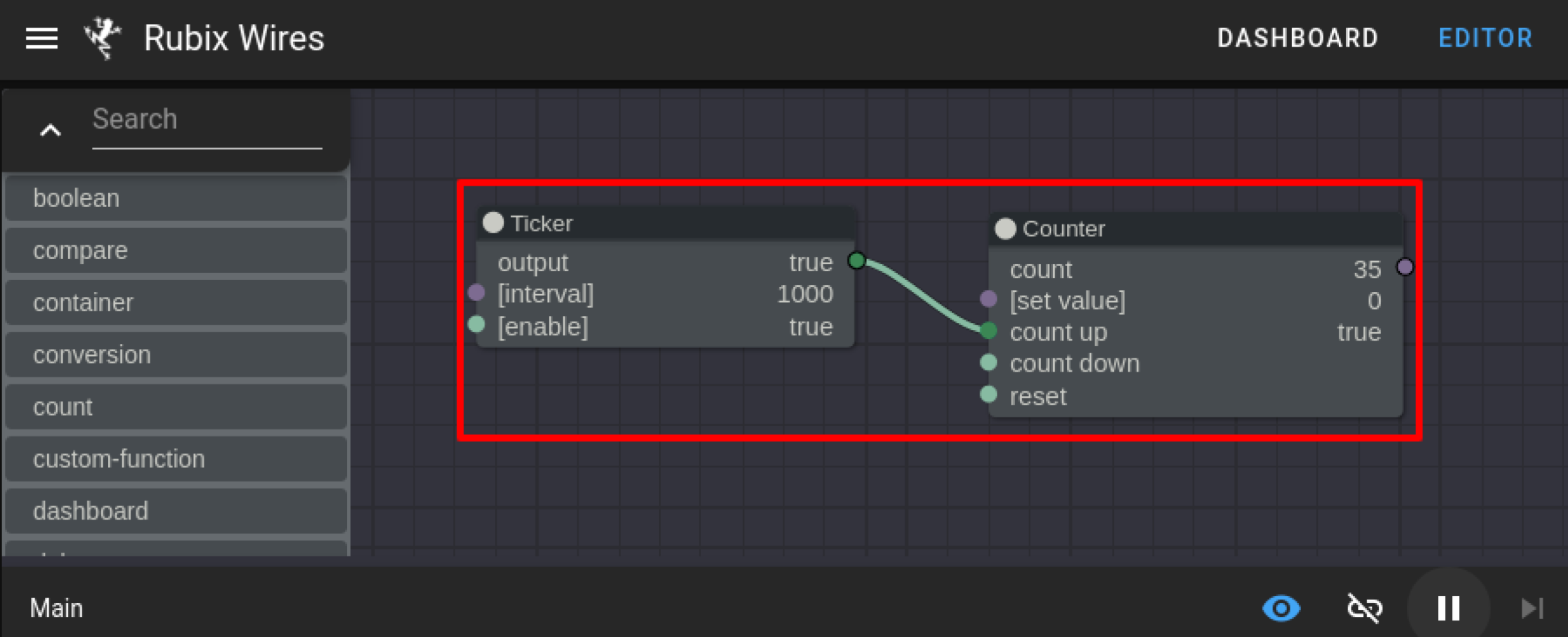
Task: Click the Ticker output port
Action: 857,260
